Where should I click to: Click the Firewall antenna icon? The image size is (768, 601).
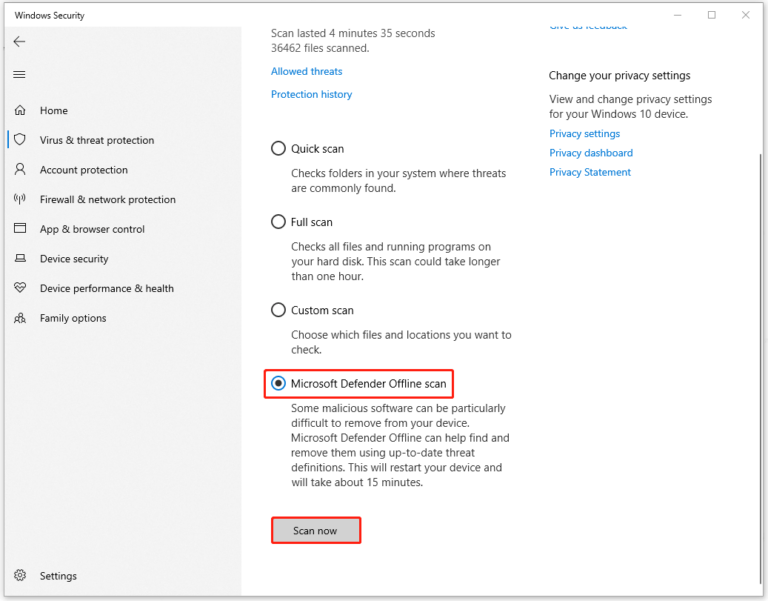(x=20, y=199)
